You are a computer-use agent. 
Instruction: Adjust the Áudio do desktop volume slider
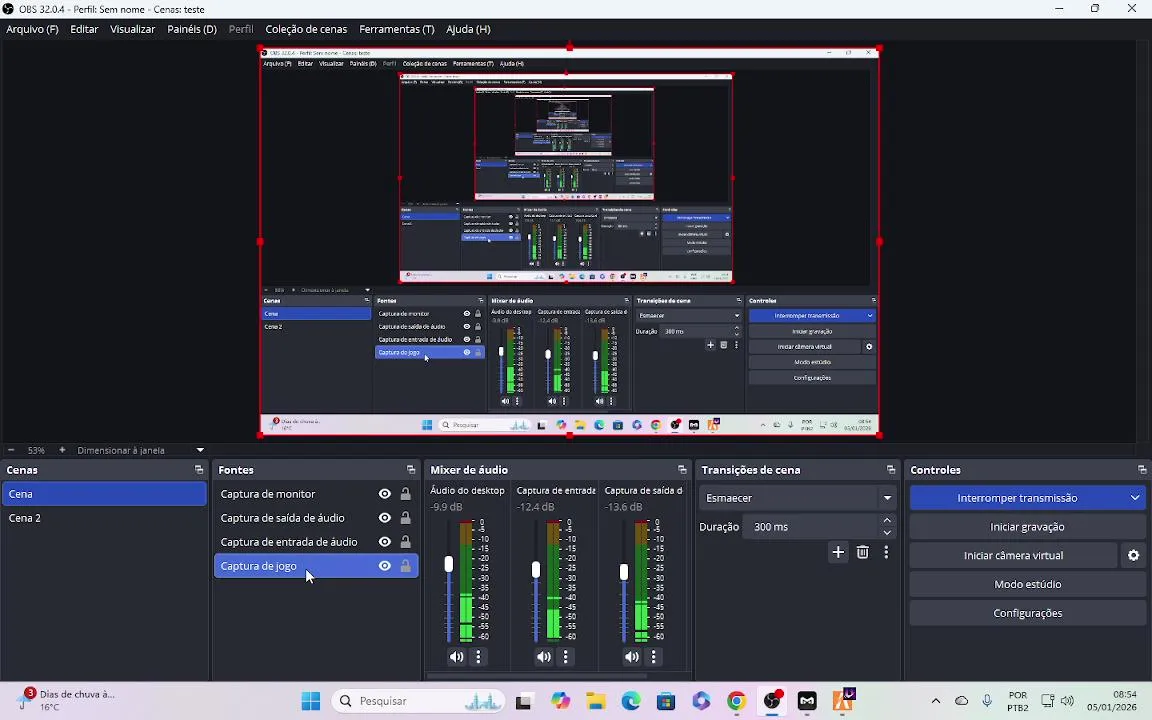point(449,564)
